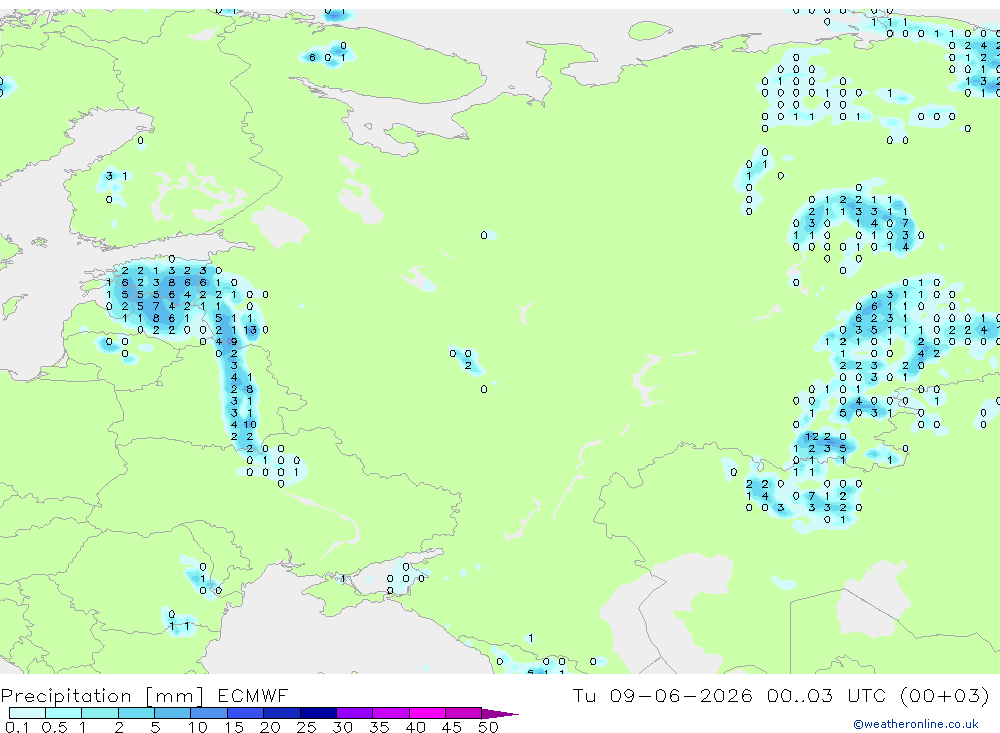The width and height of the screenshot is (1000, 733).
Task: Click the 'Tu' weekday abbreviation
Action: tap(584, 695)
